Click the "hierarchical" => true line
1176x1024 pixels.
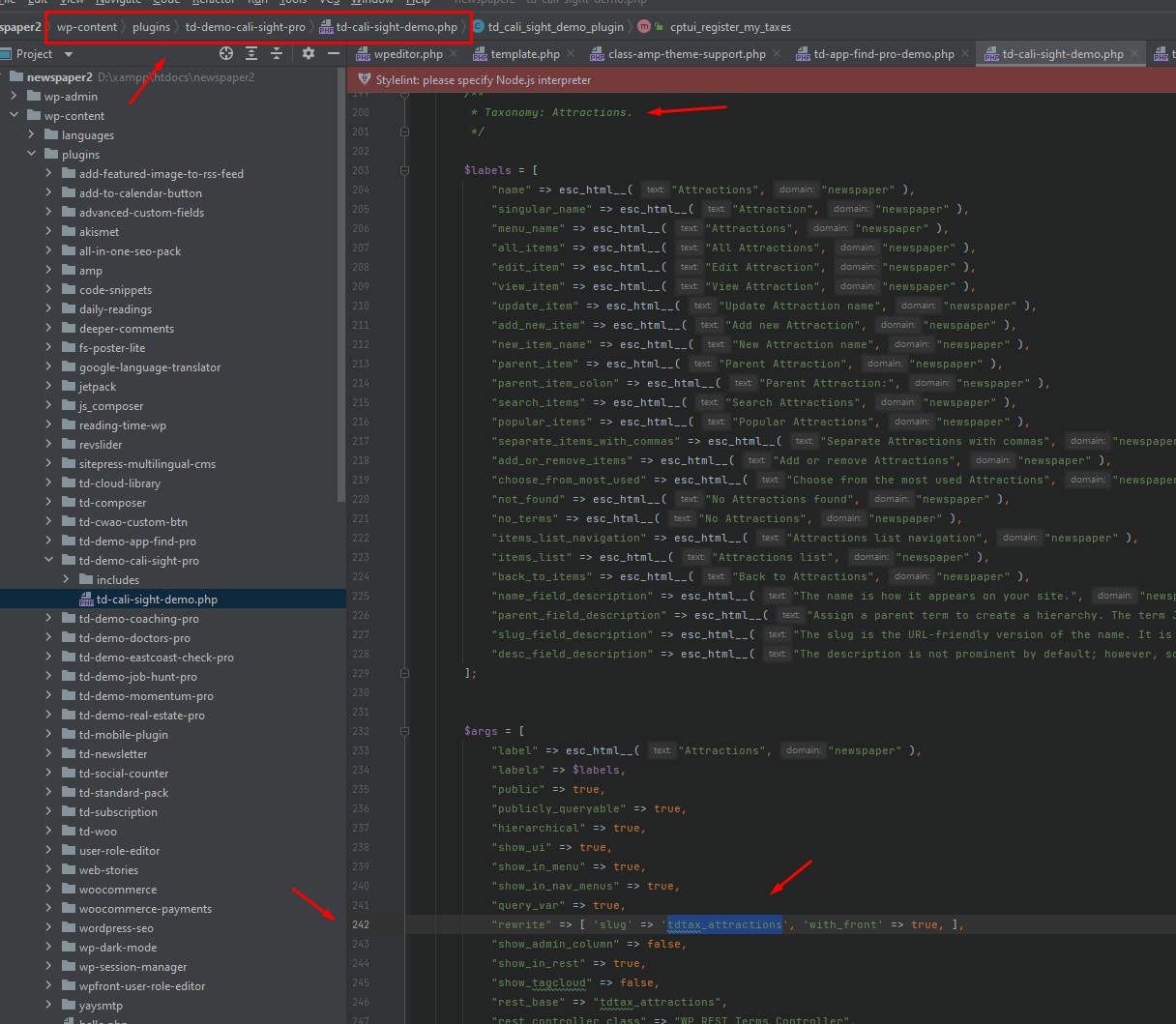(569, 828)
